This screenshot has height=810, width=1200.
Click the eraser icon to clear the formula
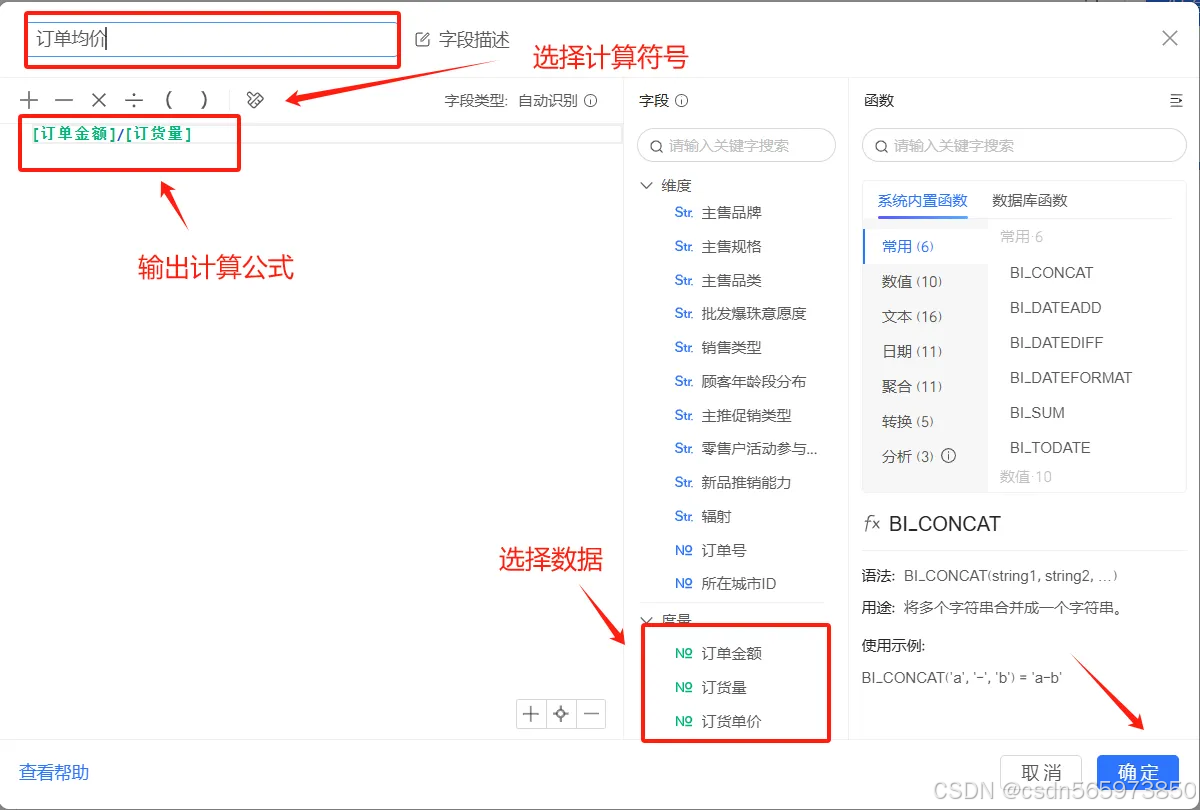click(x=254, y=99)
